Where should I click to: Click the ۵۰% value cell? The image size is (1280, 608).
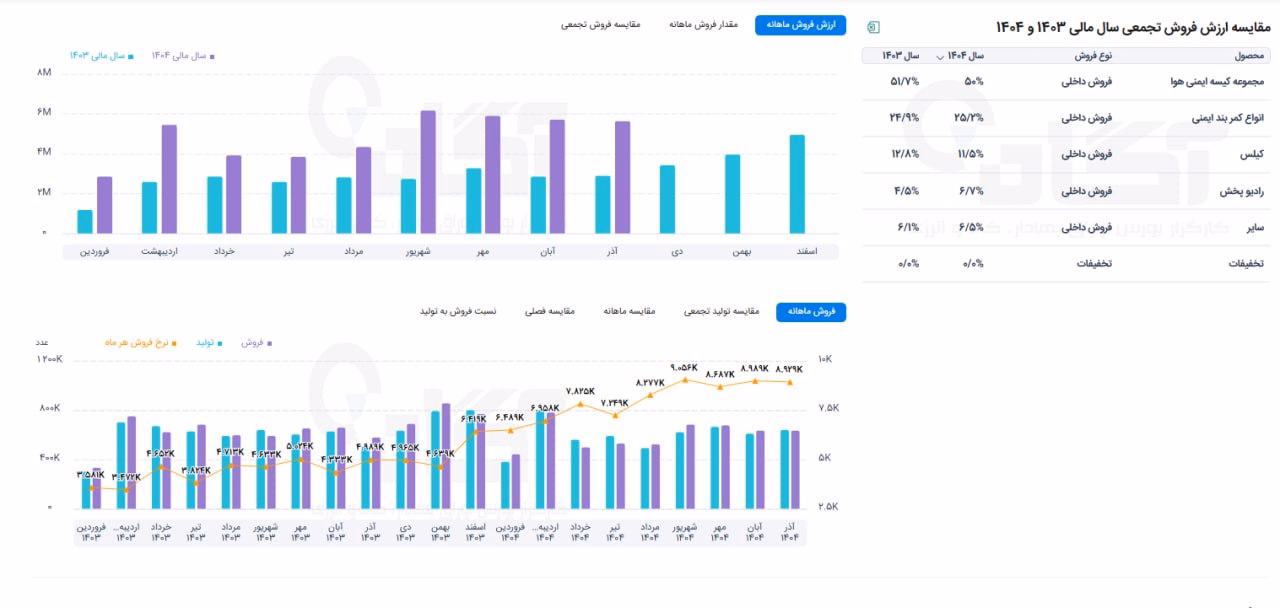point(973,82)
